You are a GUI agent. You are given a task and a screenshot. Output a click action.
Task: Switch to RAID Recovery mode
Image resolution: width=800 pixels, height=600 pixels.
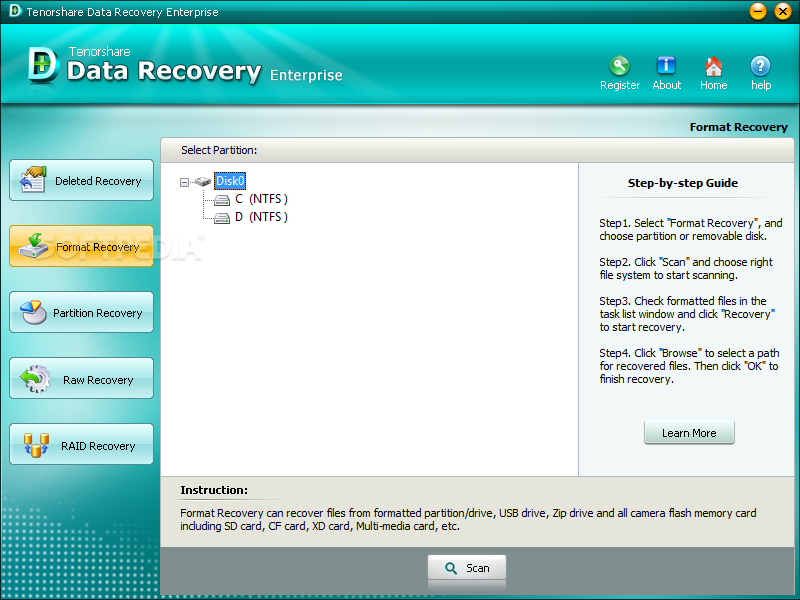coord(81,444)
